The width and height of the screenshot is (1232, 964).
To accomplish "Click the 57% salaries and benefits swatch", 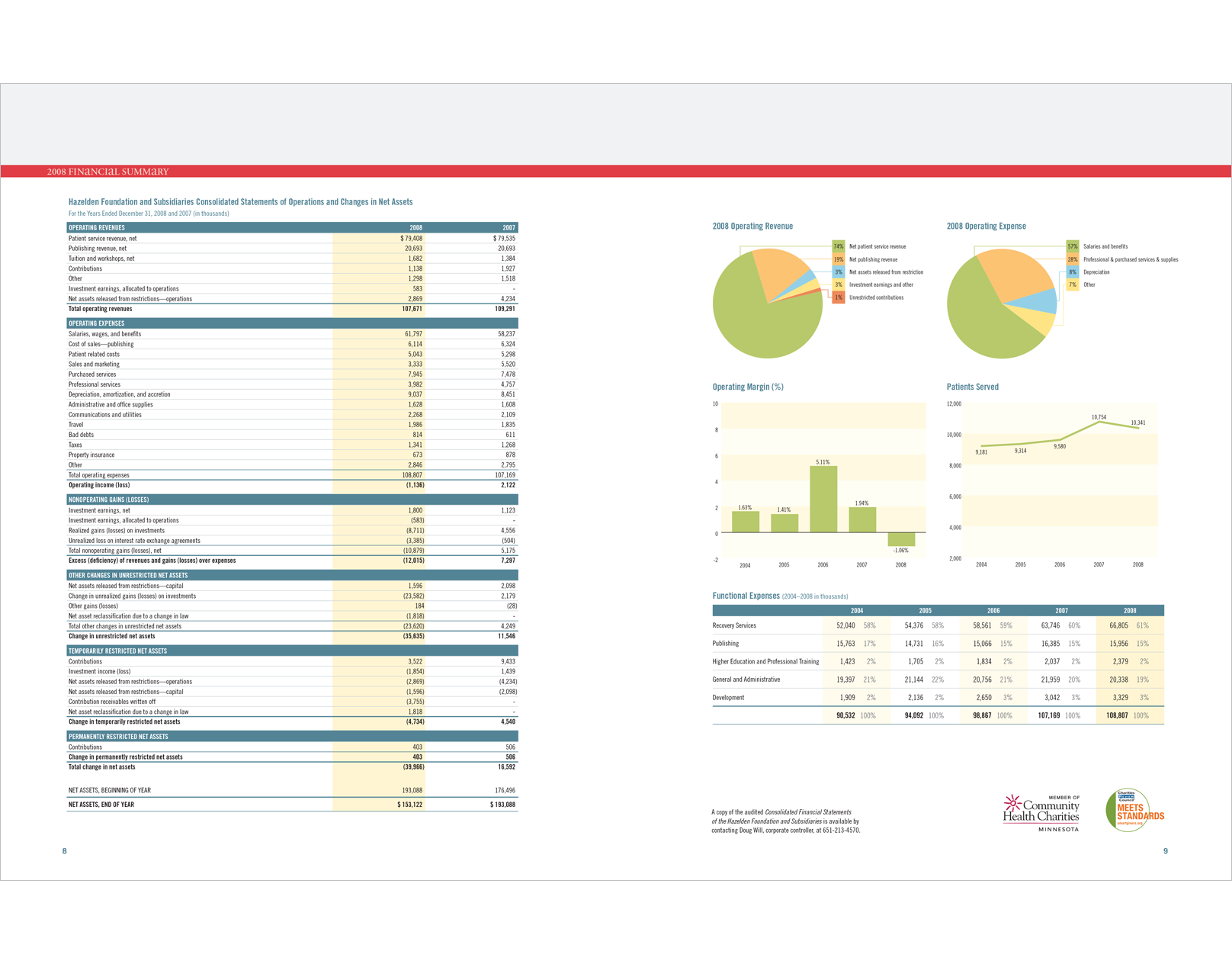I will [1072, 246].
